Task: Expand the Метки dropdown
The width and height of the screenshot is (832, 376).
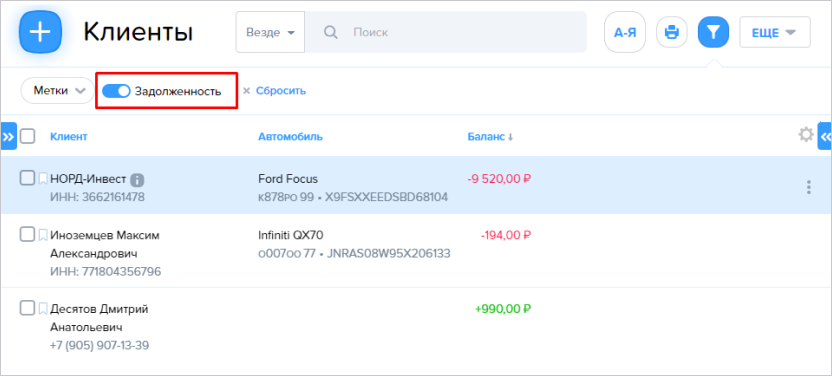Action: point(57,91)
